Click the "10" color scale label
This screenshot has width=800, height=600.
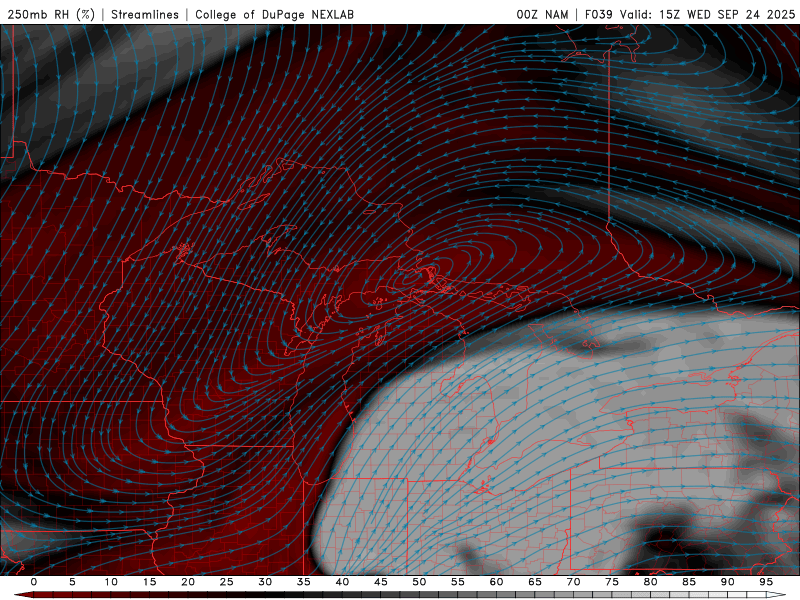(111, 582)
